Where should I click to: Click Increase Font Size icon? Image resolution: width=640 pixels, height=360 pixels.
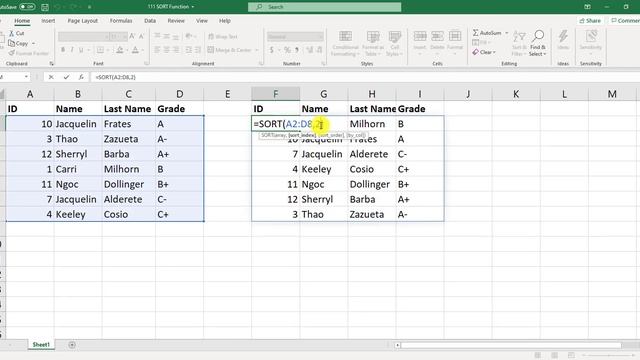point(132,36)
